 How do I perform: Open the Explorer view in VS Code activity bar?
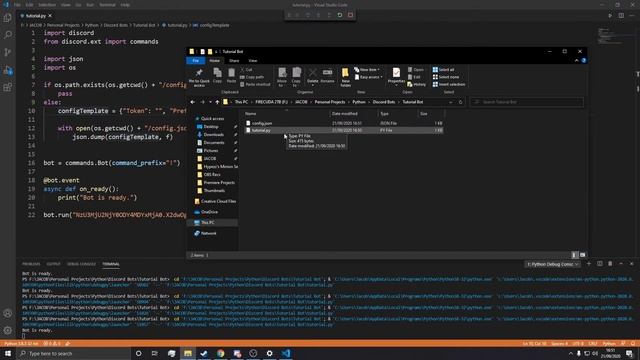click(7, 18)
